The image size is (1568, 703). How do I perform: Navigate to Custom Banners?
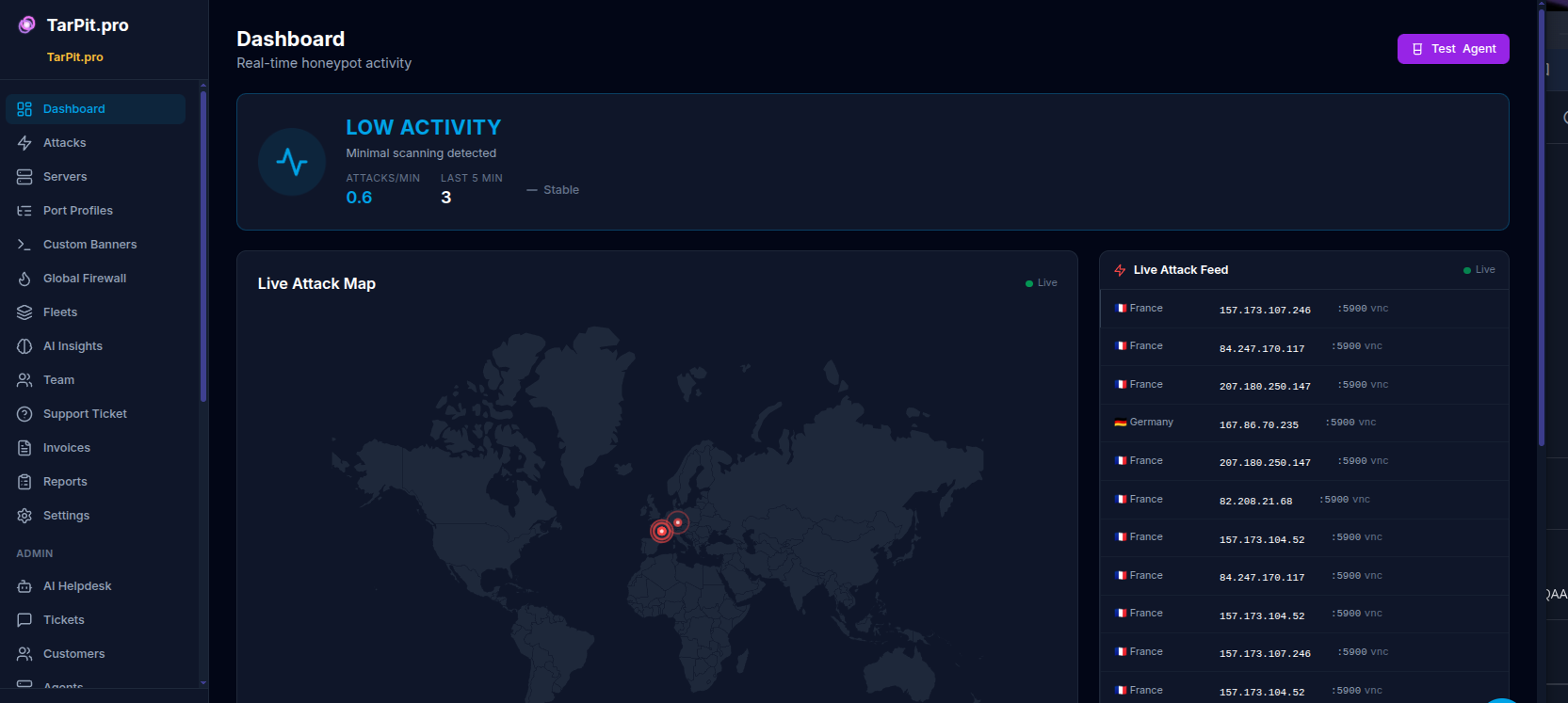95,245
